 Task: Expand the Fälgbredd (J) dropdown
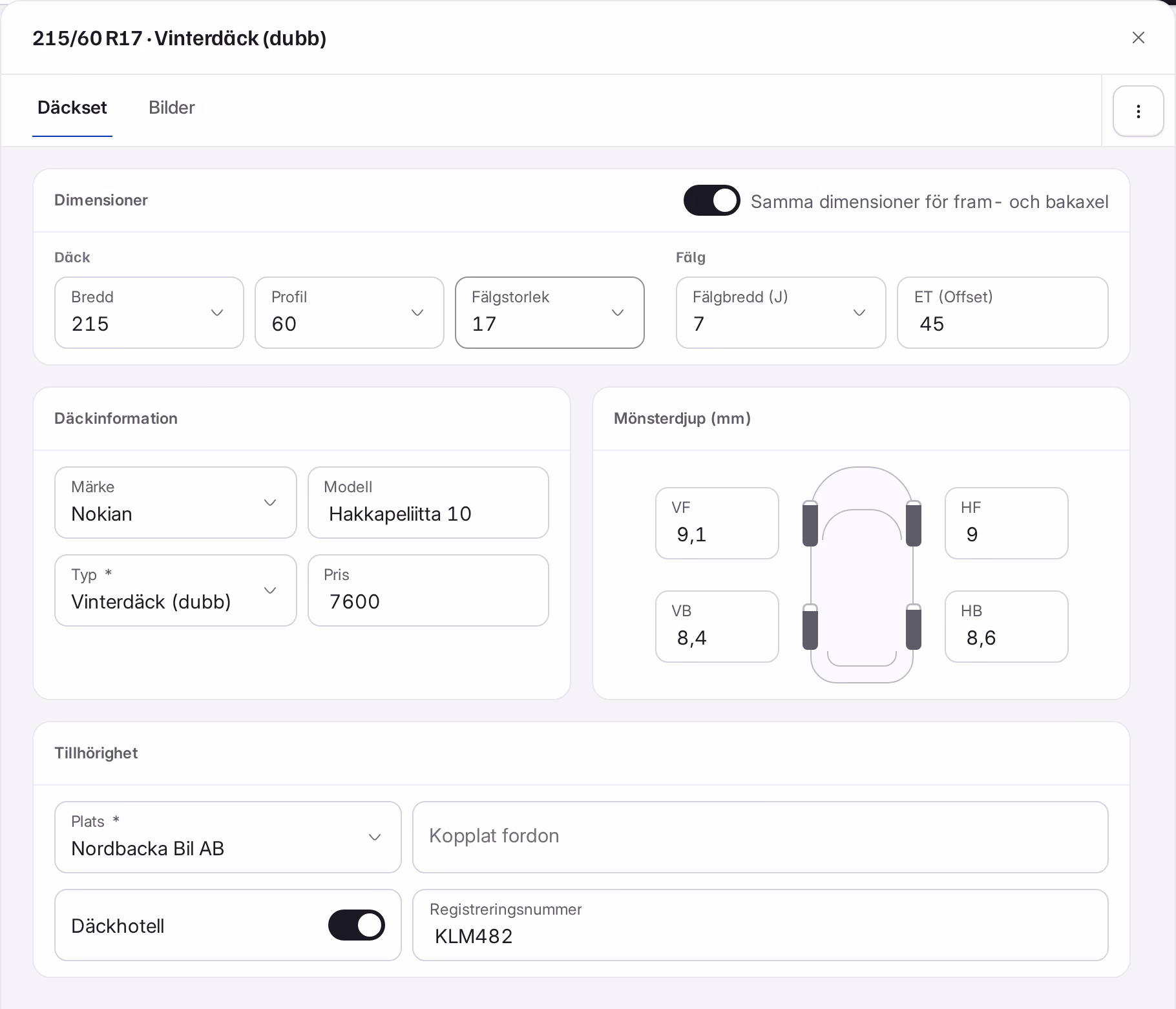tap(781, 313)
